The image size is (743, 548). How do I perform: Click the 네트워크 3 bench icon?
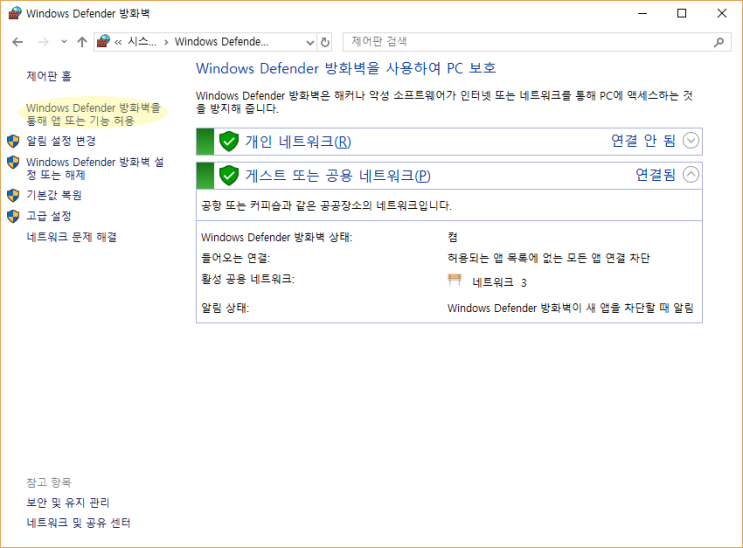(x=454, y=280)
